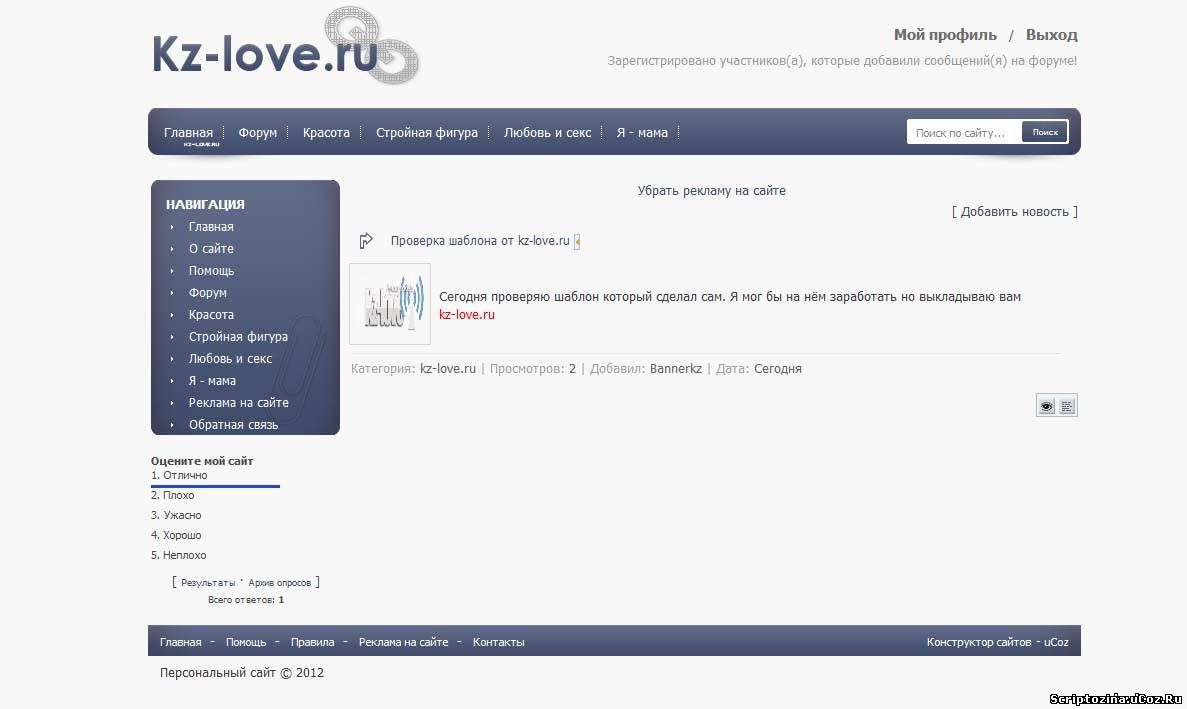Viewport: 1187px width, 709px height.
Task: Focus the Поиск по сайту search field
Action: [964, 132]
